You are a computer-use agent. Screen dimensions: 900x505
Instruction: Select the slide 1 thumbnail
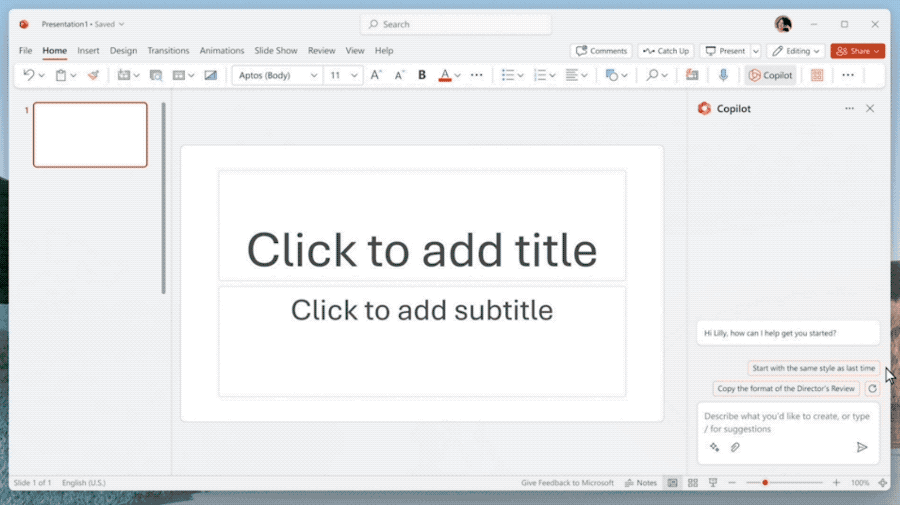click(x=90, y=134)
